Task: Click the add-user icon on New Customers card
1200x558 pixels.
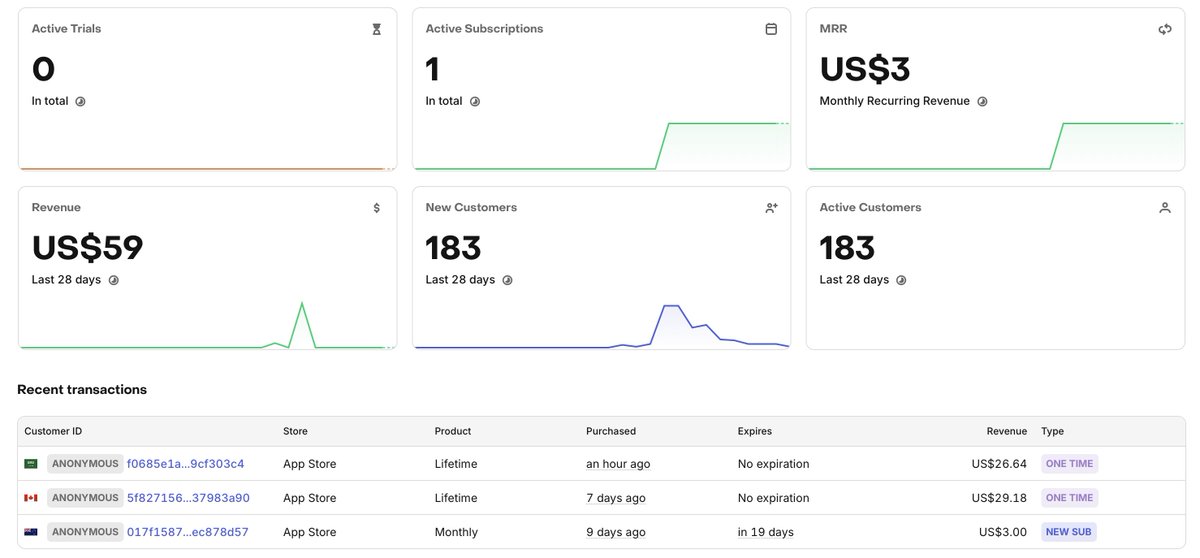Action: (771, 208)
